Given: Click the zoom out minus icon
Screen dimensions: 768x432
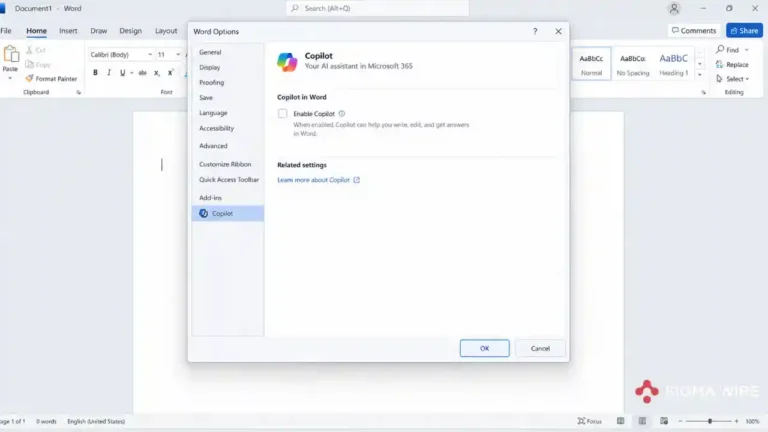Looking at the screenshot, I should [x=680, y=421].
